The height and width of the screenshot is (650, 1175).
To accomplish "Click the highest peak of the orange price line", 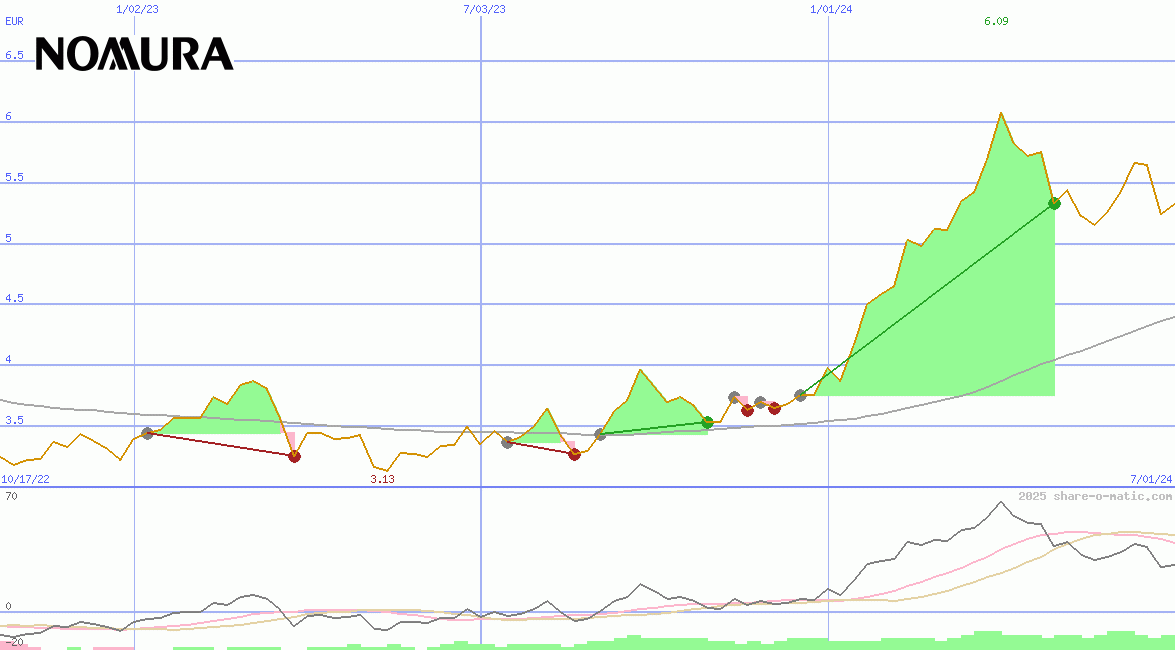I will click(x=1000, y=113).
